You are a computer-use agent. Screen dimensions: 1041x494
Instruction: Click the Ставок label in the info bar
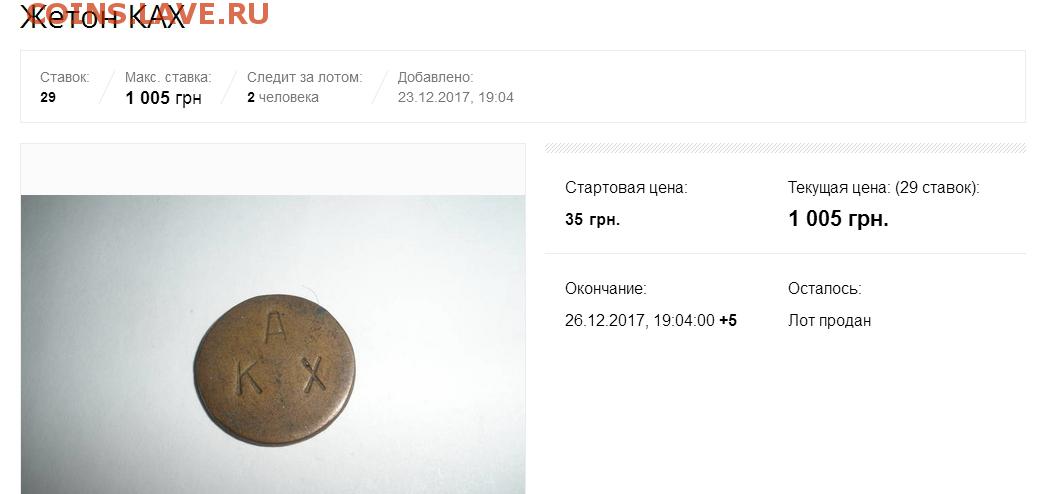click(x=64, y=78)
